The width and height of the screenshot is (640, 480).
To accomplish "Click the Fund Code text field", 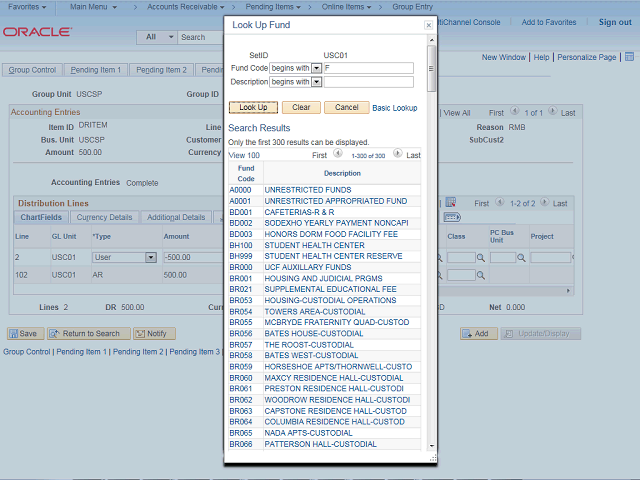I will 369,68.
